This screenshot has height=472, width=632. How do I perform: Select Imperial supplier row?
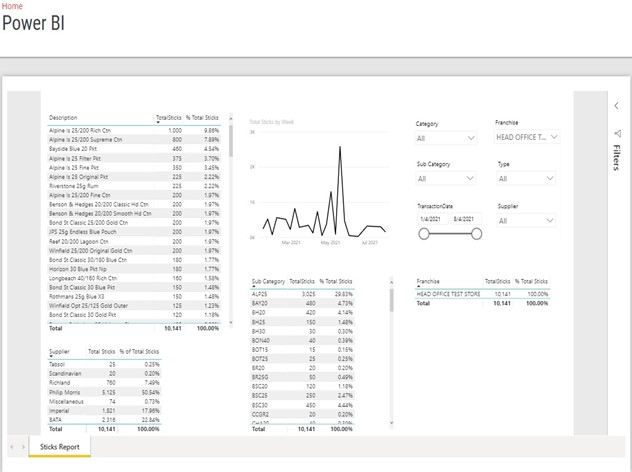104,411
